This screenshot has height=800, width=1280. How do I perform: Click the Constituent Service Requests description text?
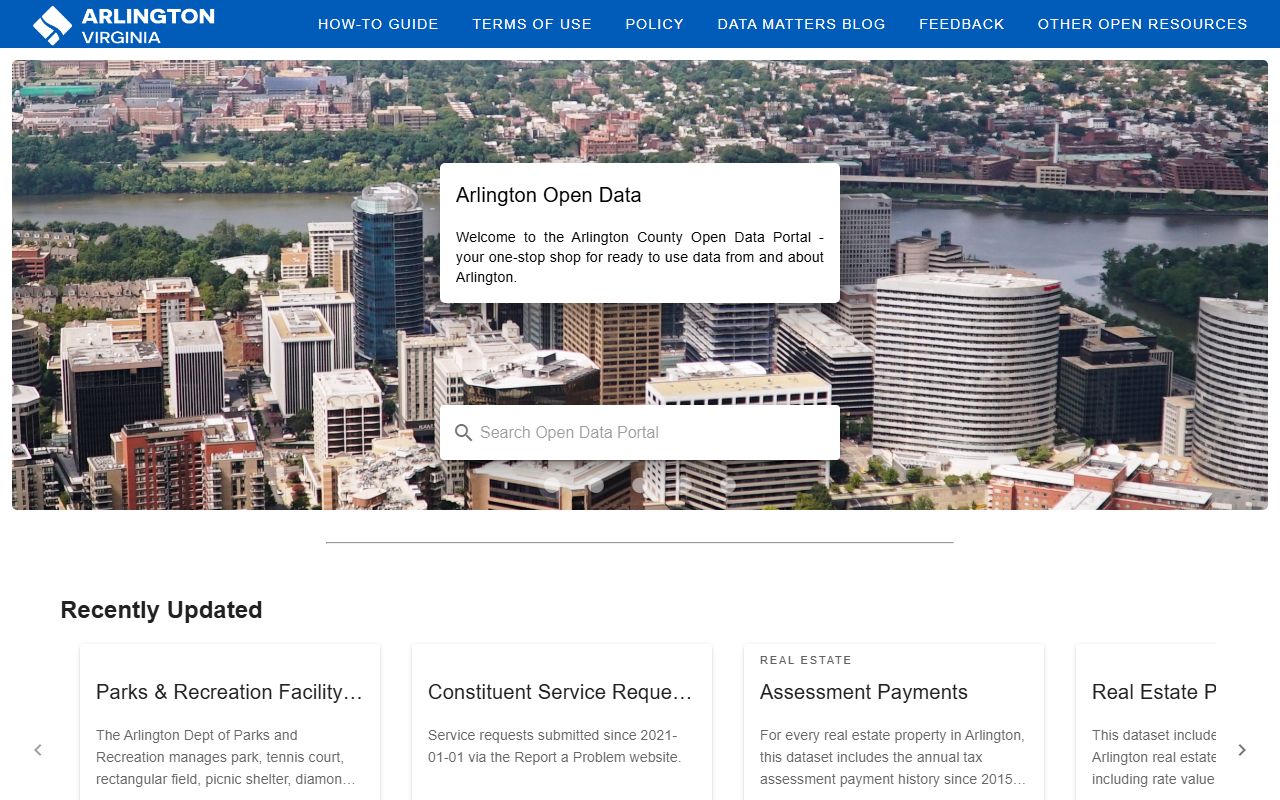(555, 746)
